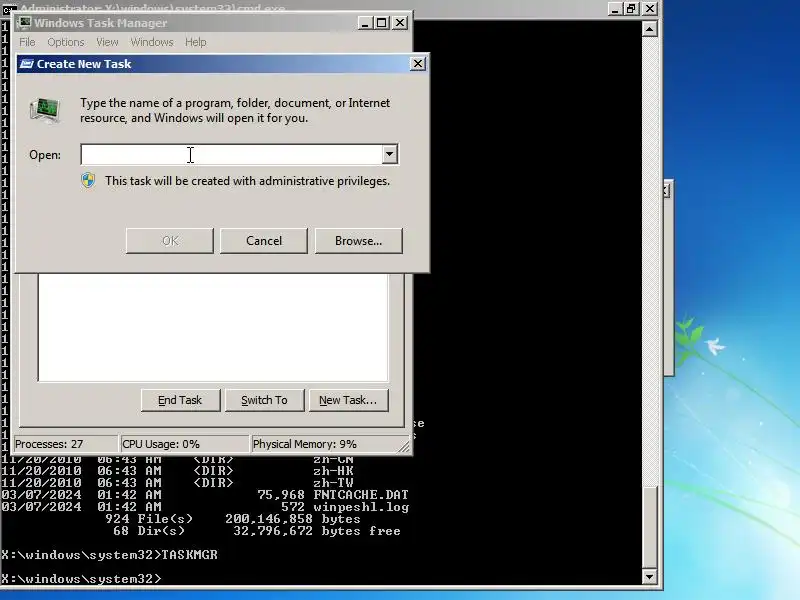This screenshot has height=600, width=800.
Task: Open the View menu in Task Manager
Action: (x=107, y=42)
